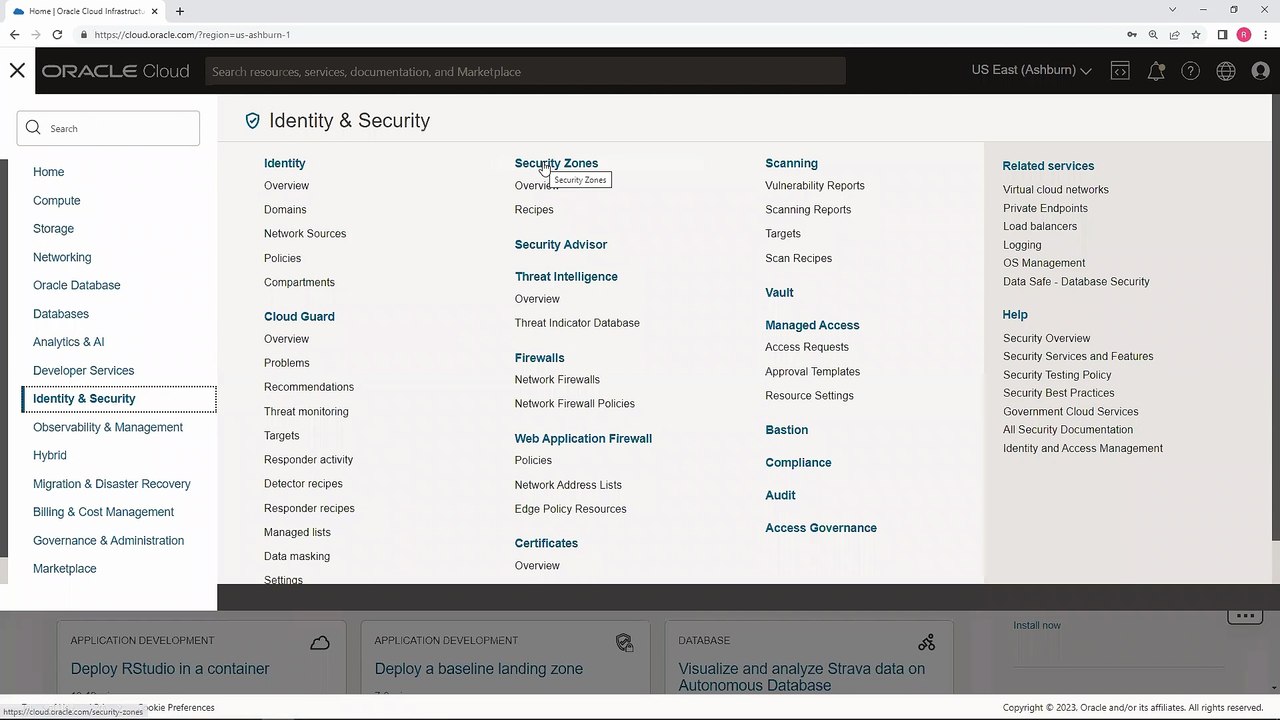
Task: Click the Install now link
Action: pyautogui.click(x=1037, y=625)
